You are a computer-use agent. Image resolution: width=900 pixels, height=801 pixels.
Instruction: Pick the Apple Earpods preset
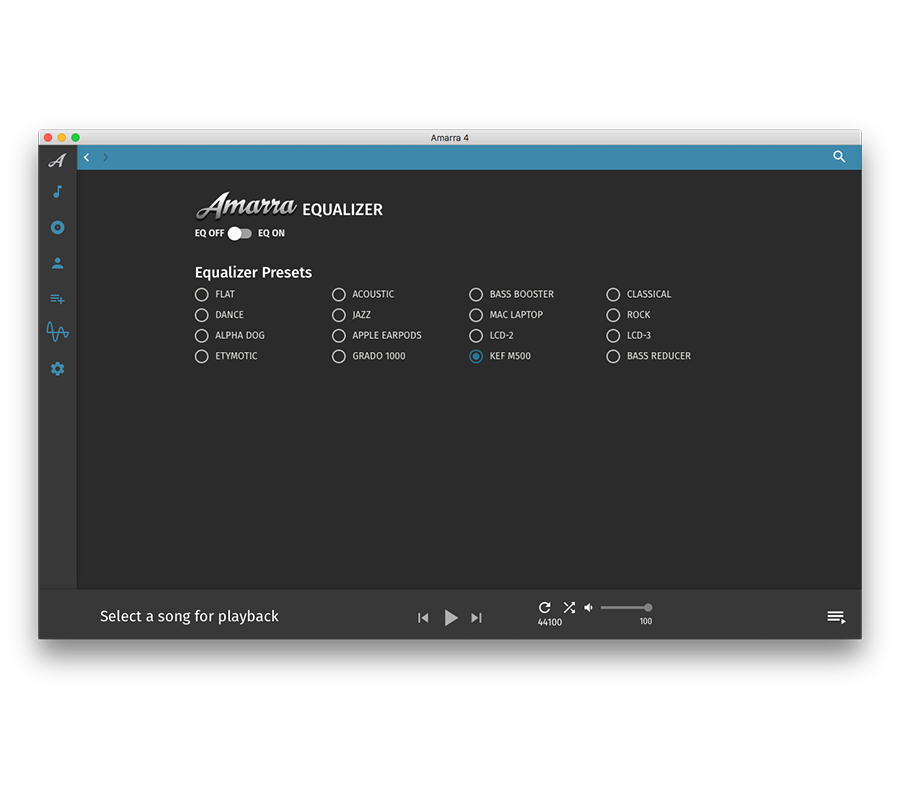click(339, 336)
